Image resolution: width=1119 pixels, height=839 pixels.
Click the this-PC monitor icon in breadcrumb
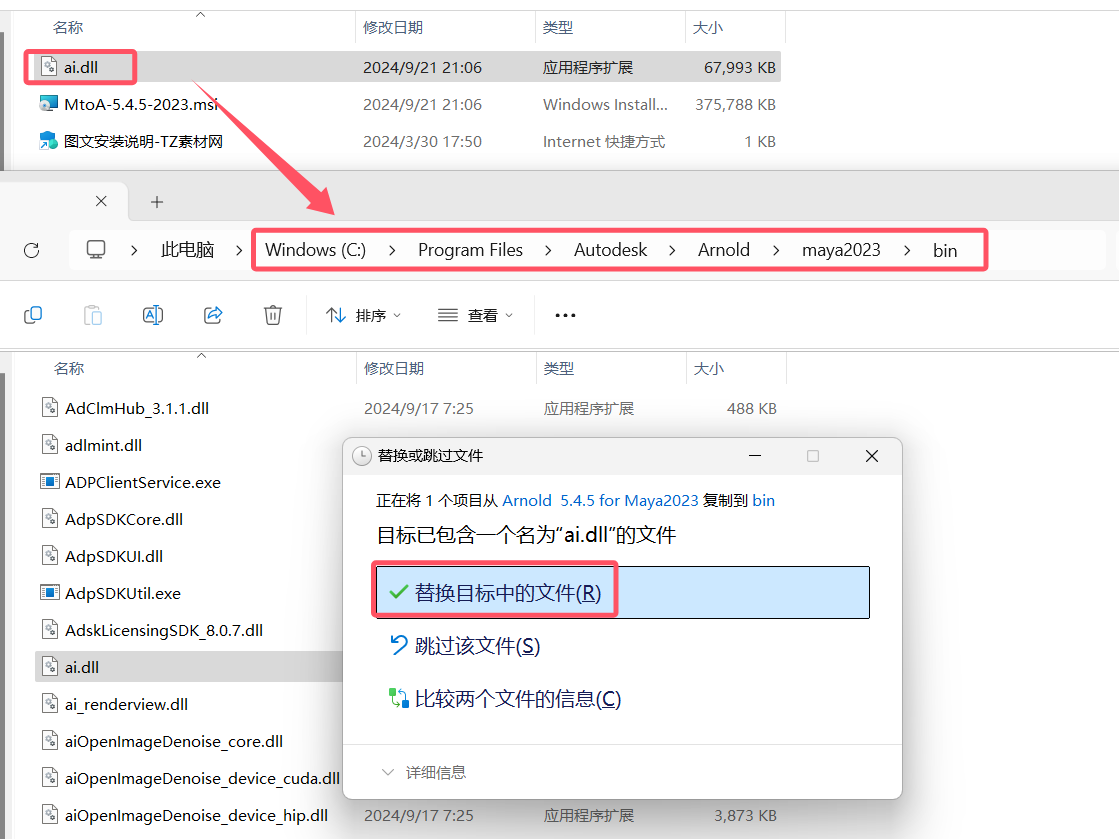tap(96, 250)
